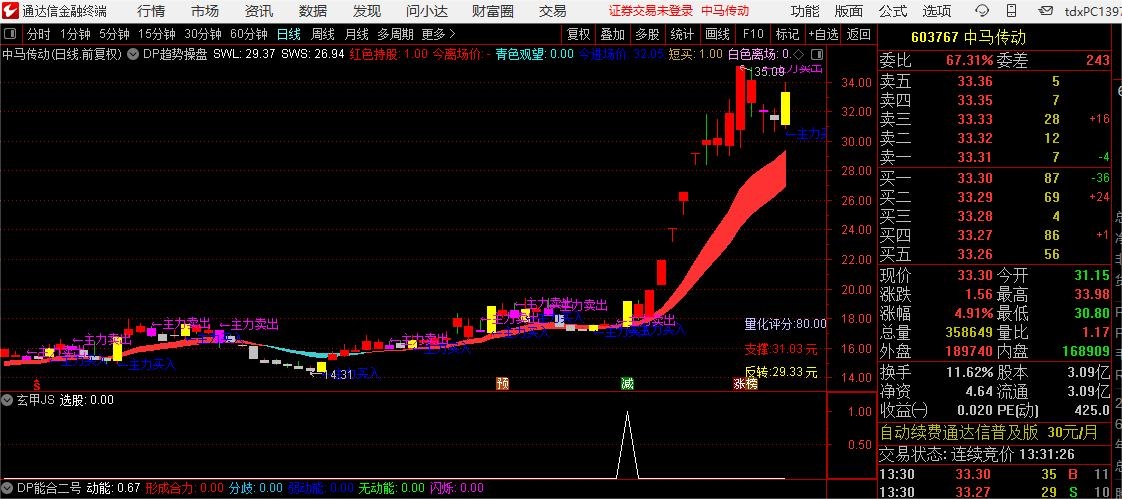
Task: Open the 问小达 menu
Action: pyautogui.click(x=426, y=11)
